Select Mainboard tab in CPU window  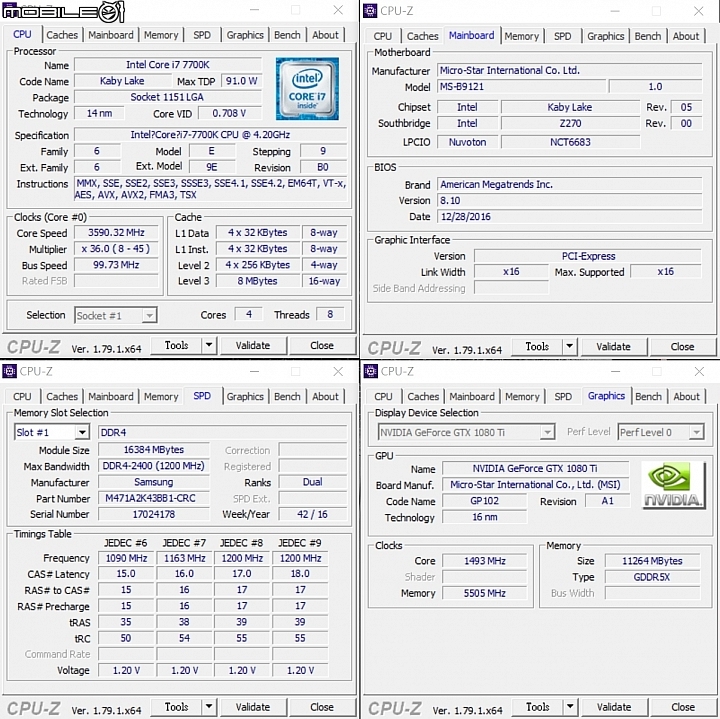pyautogui.click(x=111, y=35)
